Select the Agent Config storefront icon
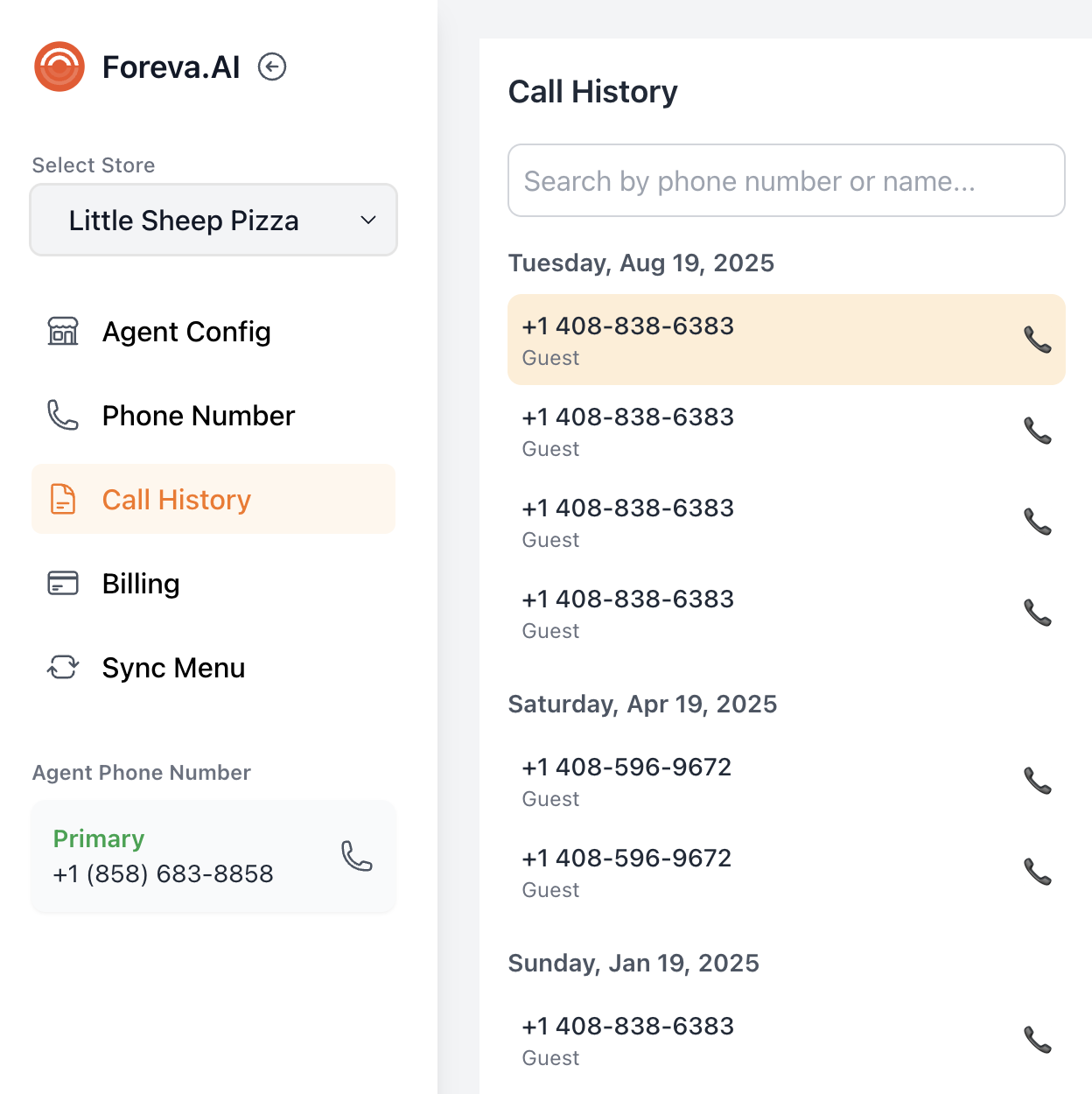The height and width of the screenshot is (1094, 1092). (61, 332)
